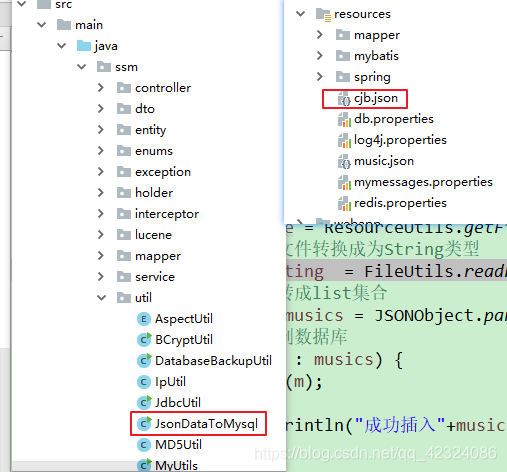Click the mymessages.properties file icon

pyautogui.click(x=344, y=183)
